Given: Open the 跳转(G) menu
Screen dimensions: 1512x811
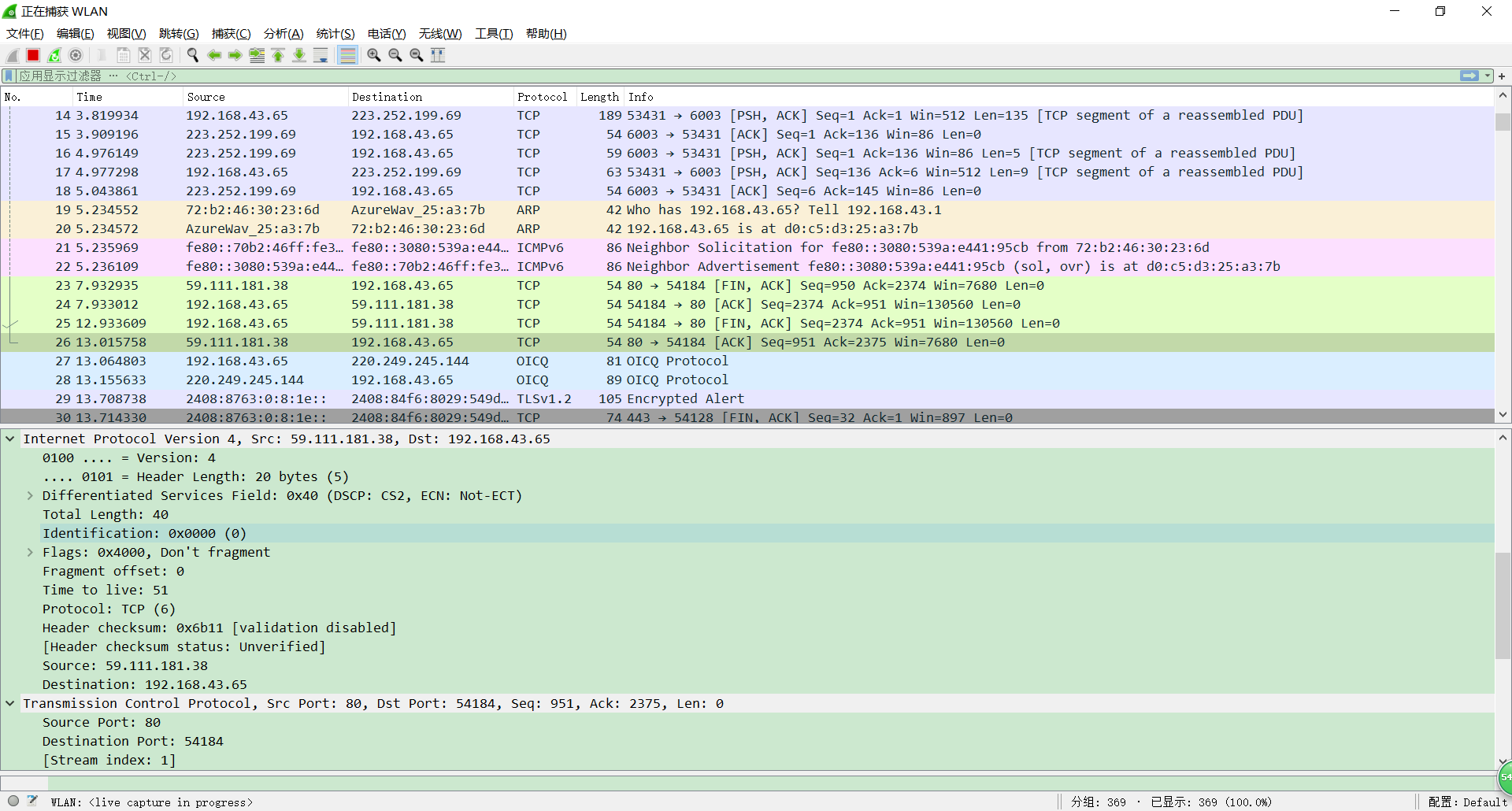Looking at the screenshot, I should (179, 34).
